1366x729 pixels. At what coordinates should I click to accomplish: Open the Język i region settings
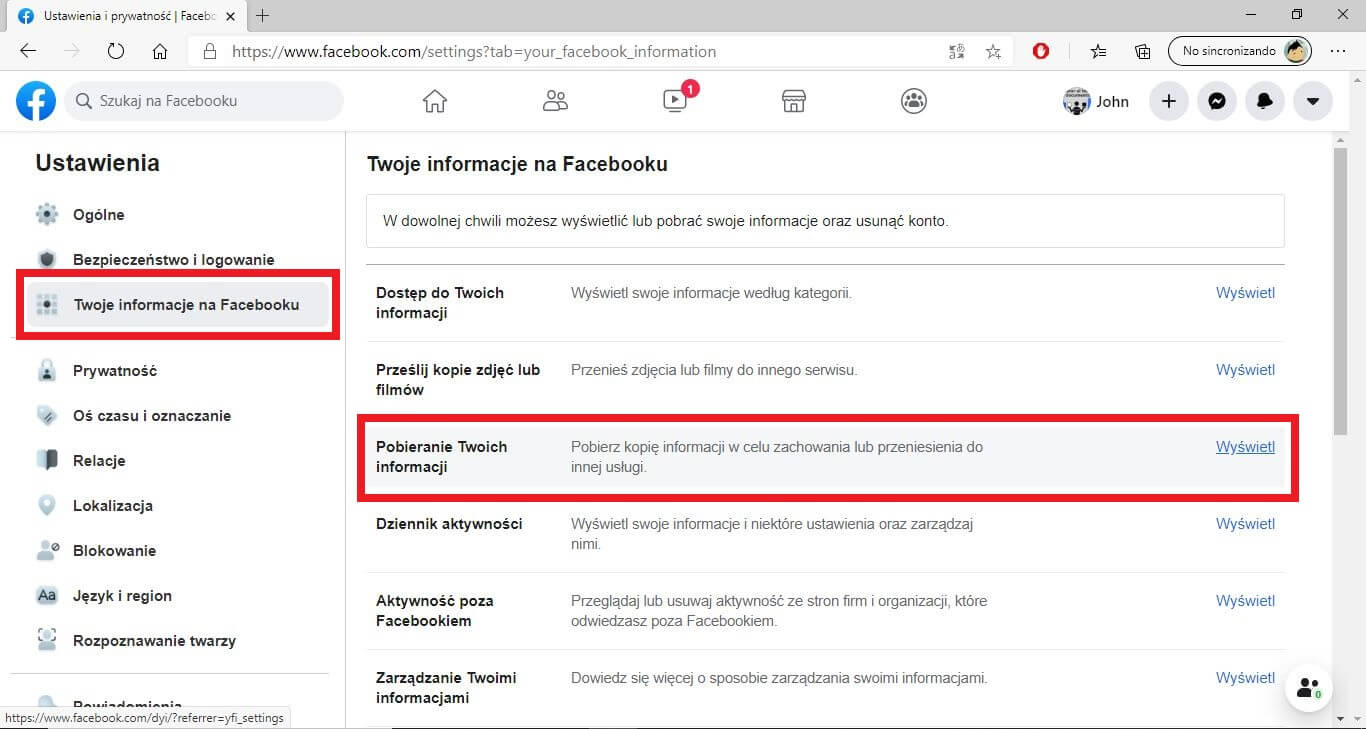pos(123,596)
